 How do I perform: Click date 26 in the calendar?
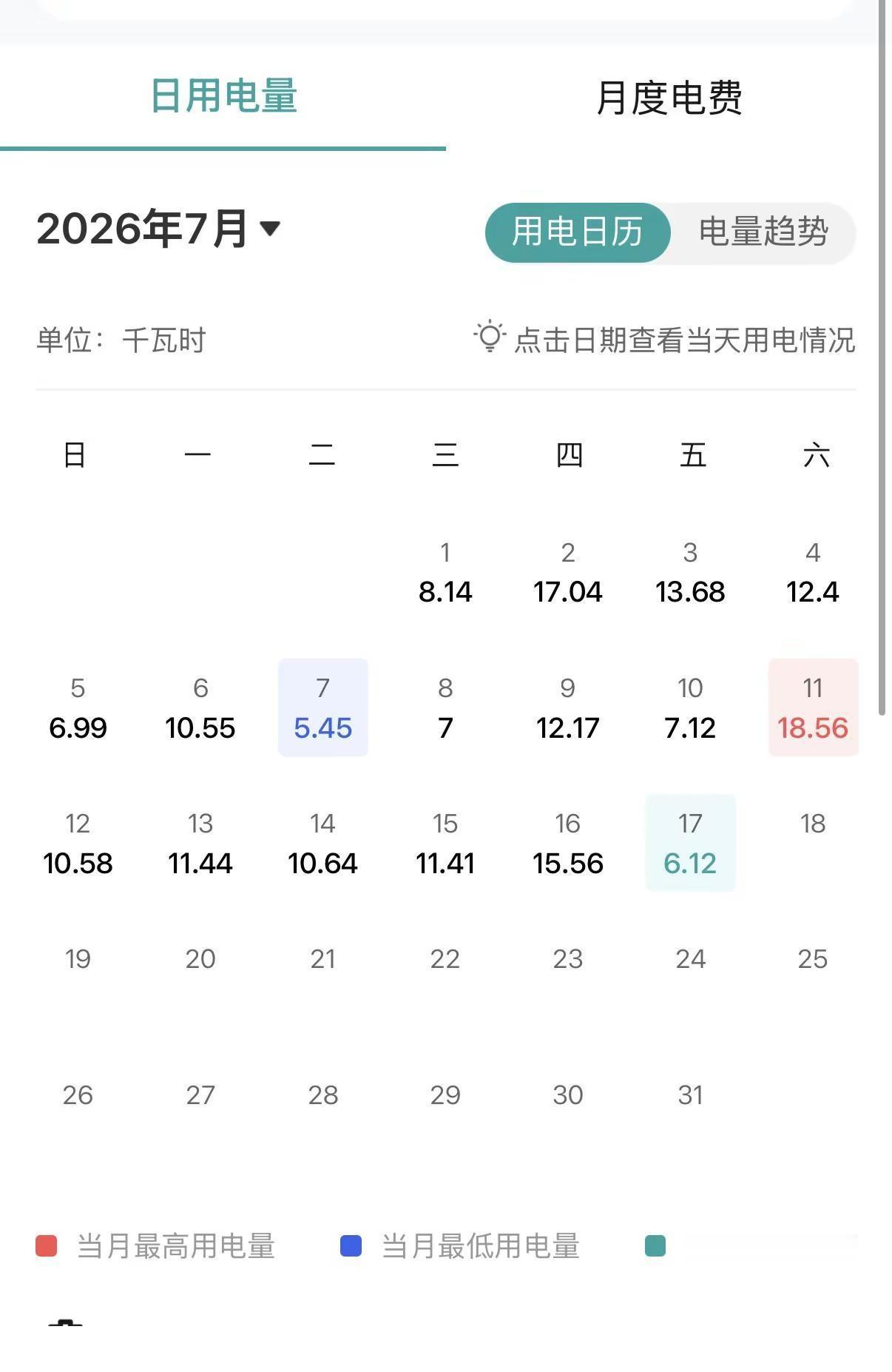pyautogui.click(x=78, y=1095)
